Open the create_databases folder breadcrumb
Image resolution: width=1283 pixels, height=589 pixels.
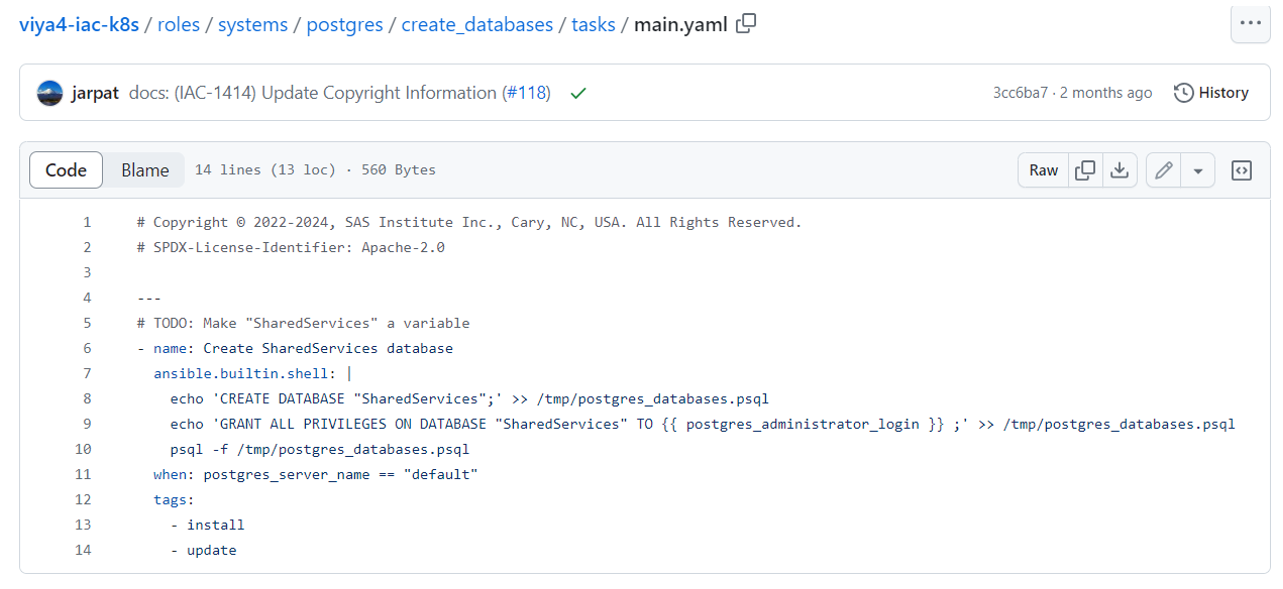click(x=477, y=24)
